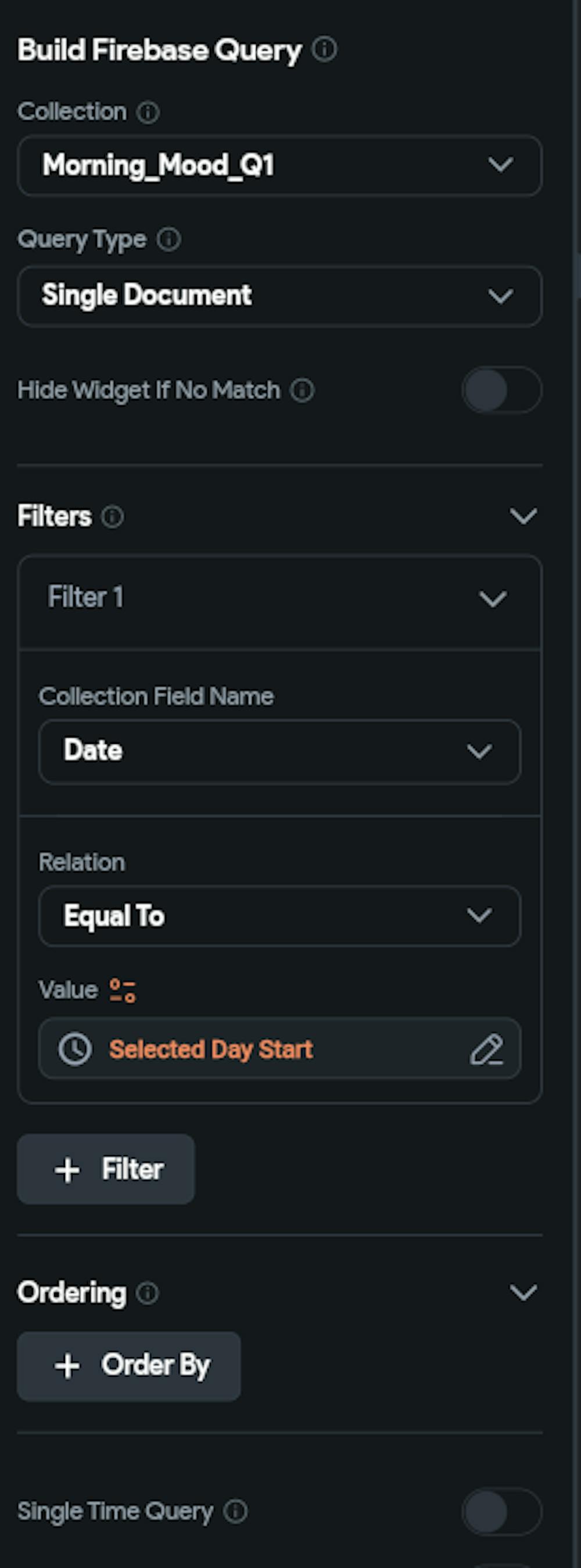Click the Single Time Query info icon

236,1511
